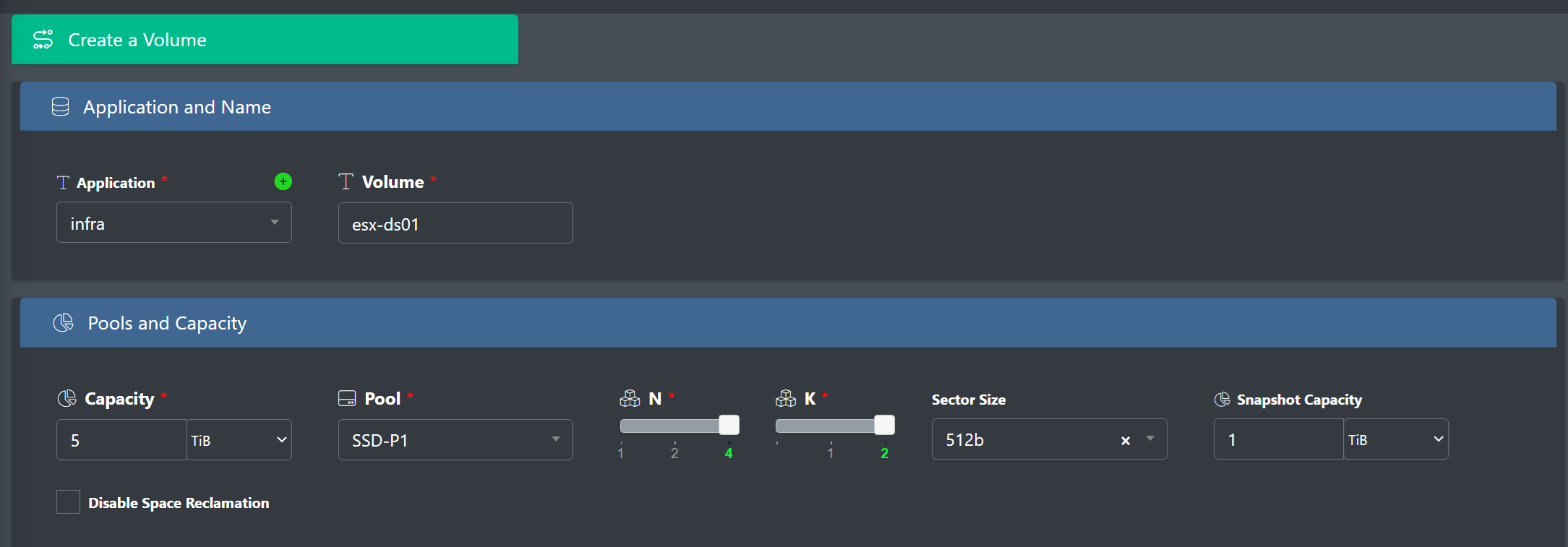This screenshot has height=547, width=1568.
Task: Add a new application with the green plus icon
Action: (x=283, y=181)
